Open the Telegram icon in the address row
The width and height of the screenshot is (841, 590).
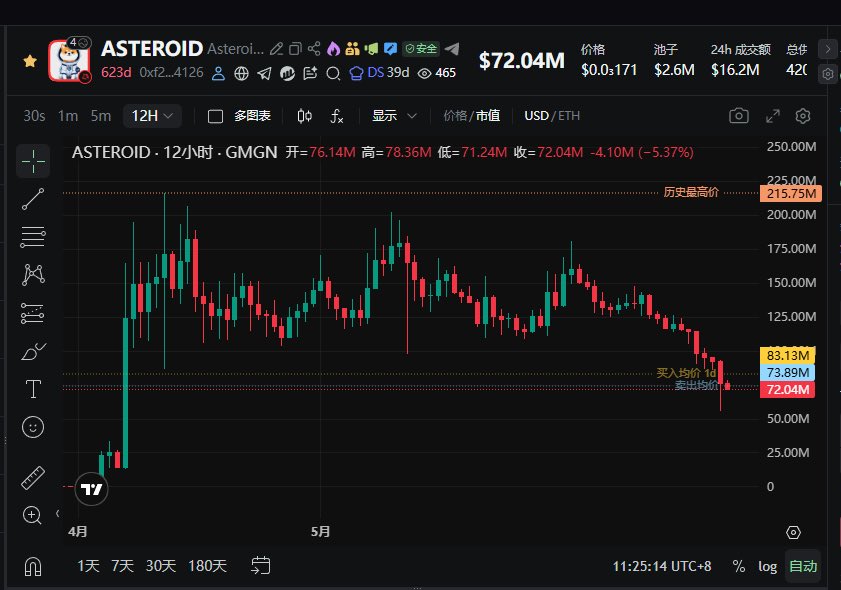(264, 73)
